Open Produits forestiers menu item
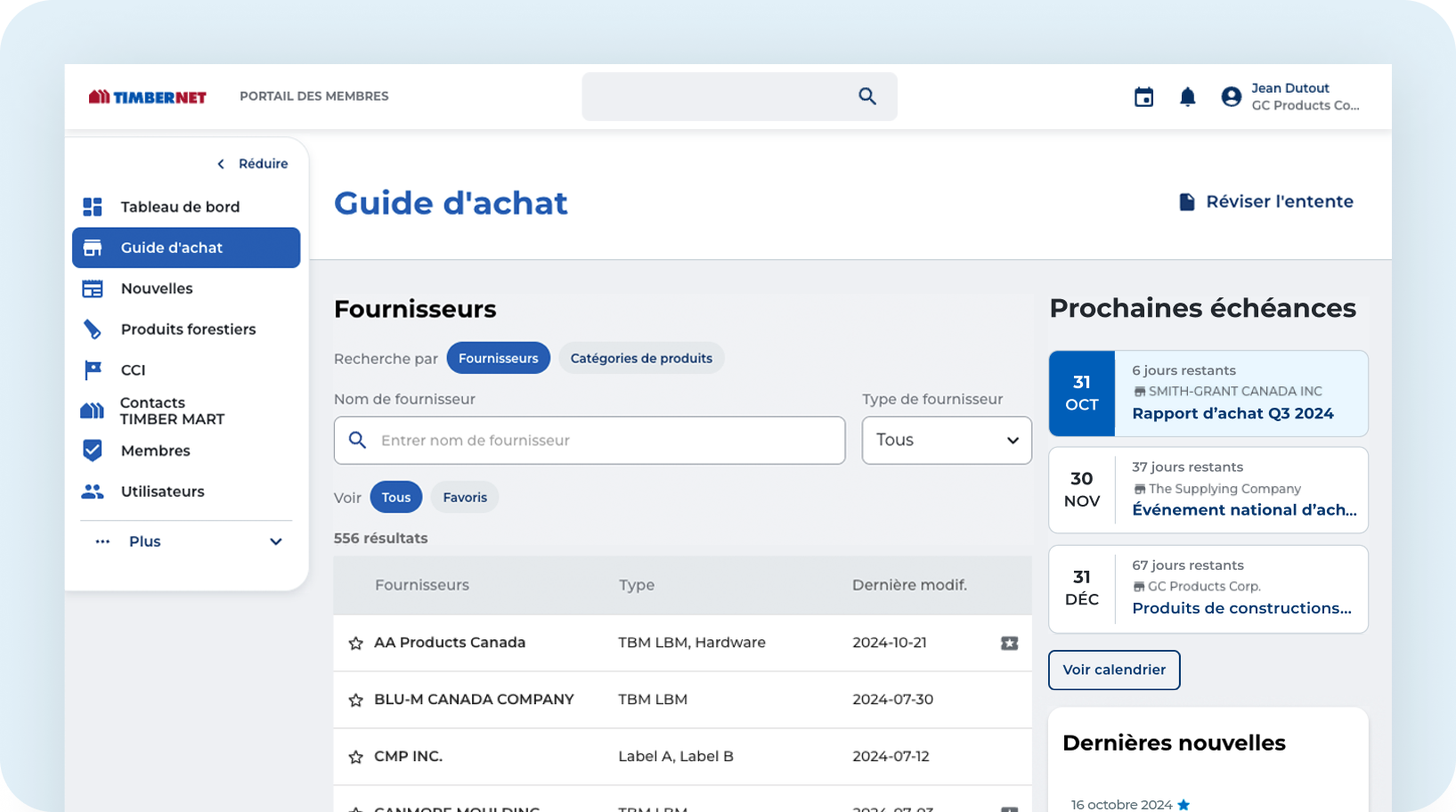 click(x=186, y=329)
